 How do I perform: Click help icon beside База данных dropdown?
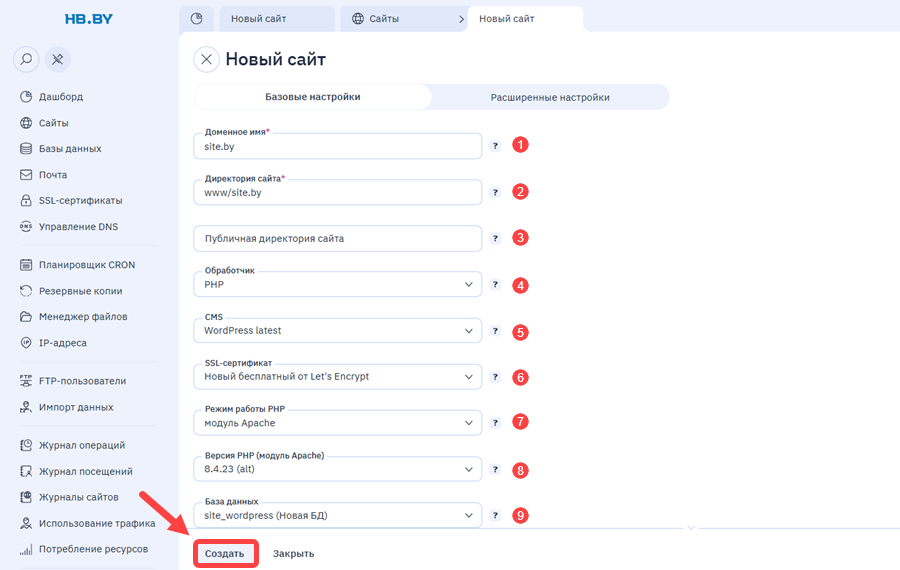495,515
